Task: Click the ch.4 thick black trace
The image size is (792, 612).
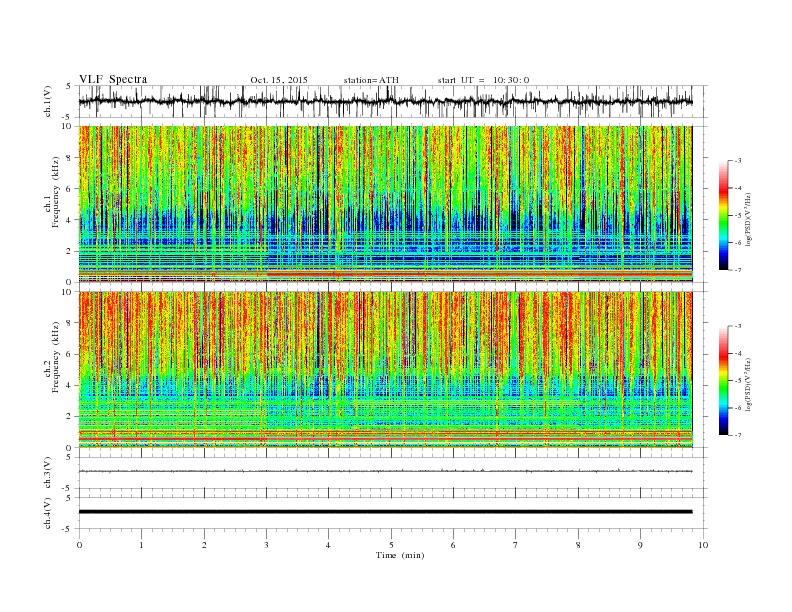Action: point(385,512)
